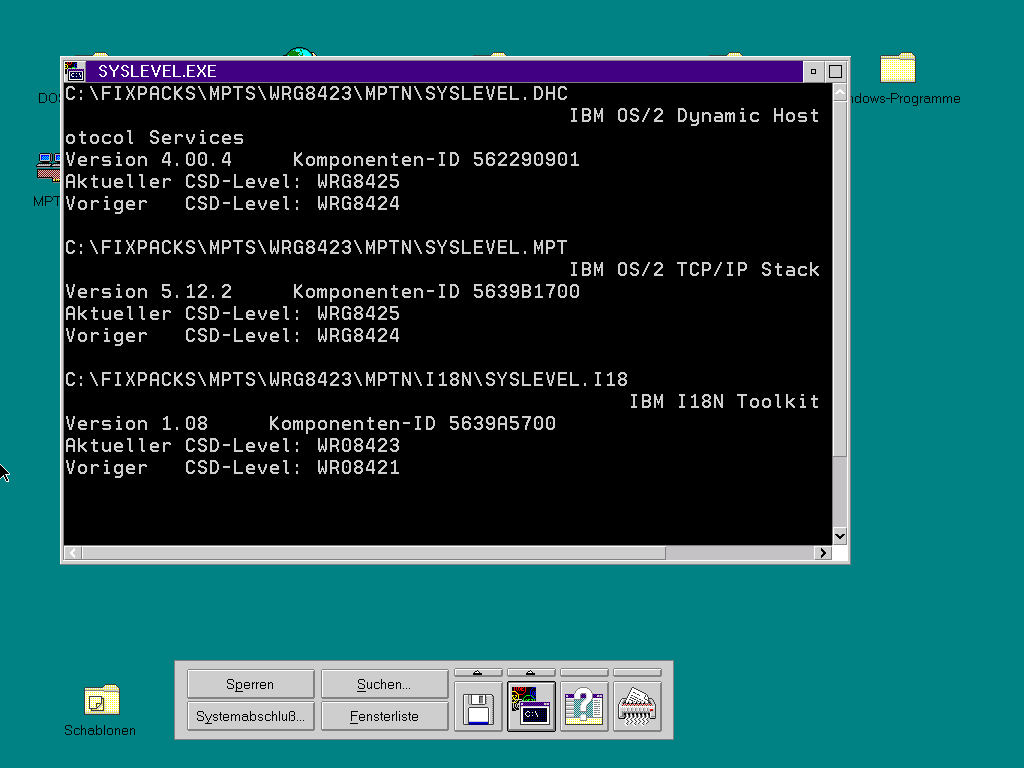Click 'Version 4.00.4' line
This screenshot has height=768, width=1024.
(x=323, y=160)
